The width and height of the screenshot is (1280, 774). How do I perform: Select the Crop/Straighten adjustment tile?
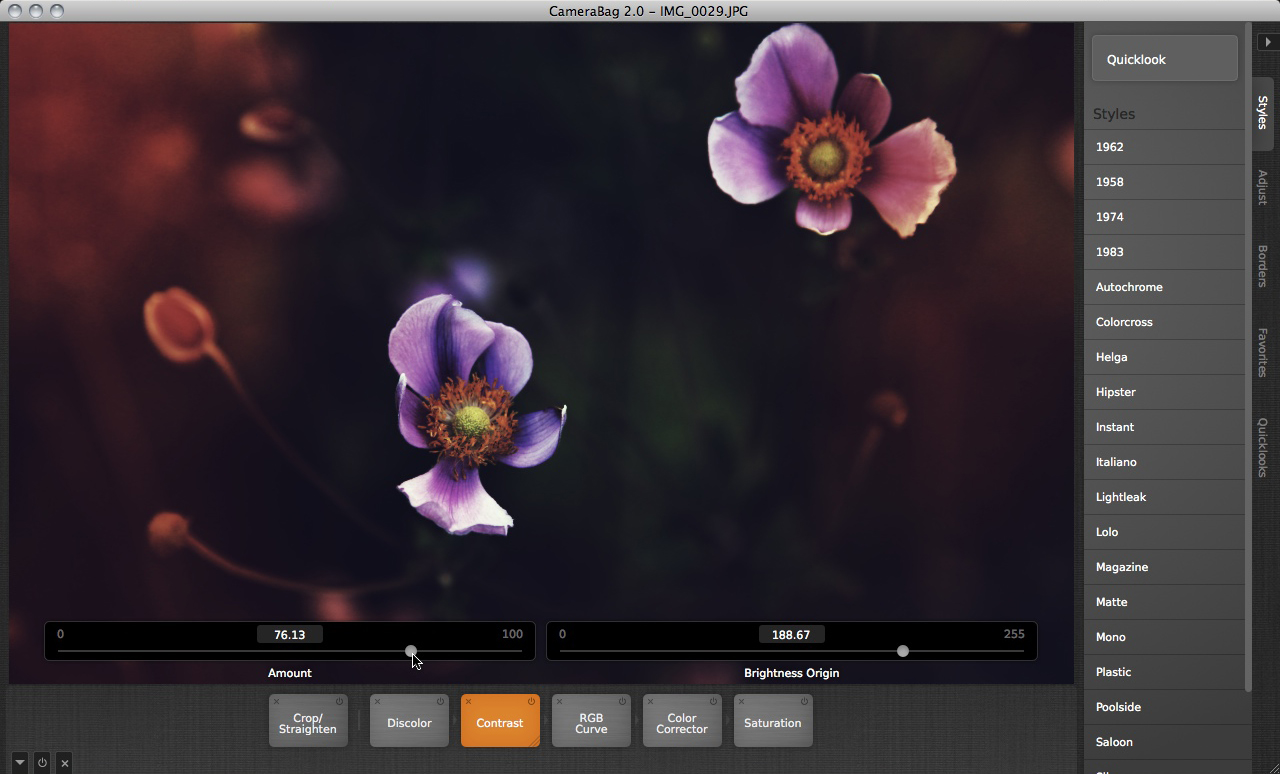308,721
